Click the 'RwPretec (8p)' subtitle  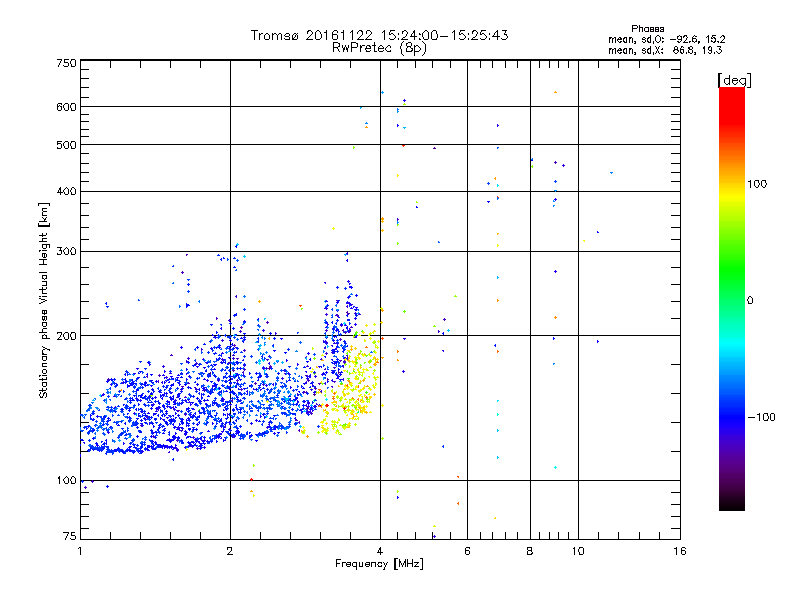(379, 47)
